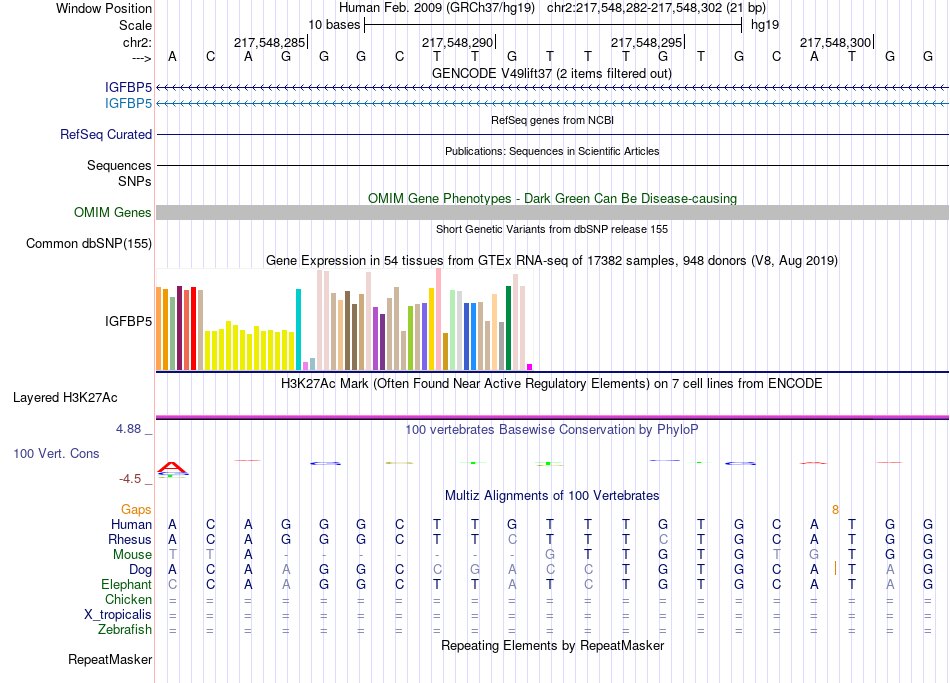Viewport: 950px width, 683px height.
Task: Select the Elephant species alignment label
Action: (x=127, y=584)
